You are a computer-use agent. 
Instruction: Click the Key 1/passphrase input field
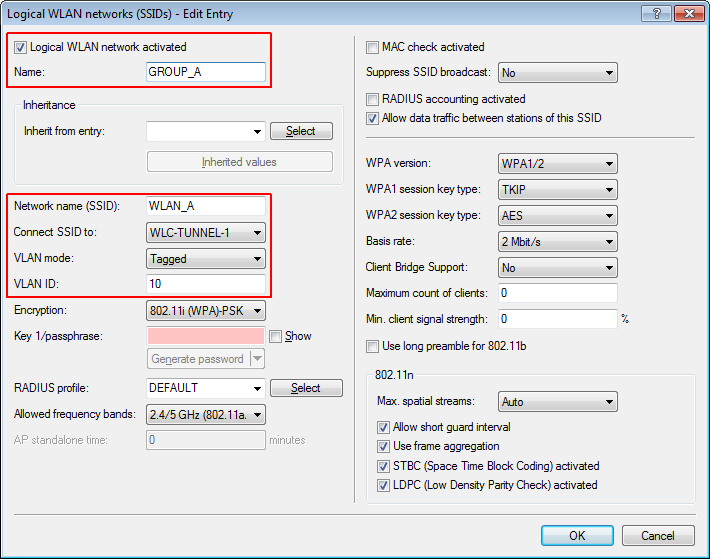(x=205, y=337)
